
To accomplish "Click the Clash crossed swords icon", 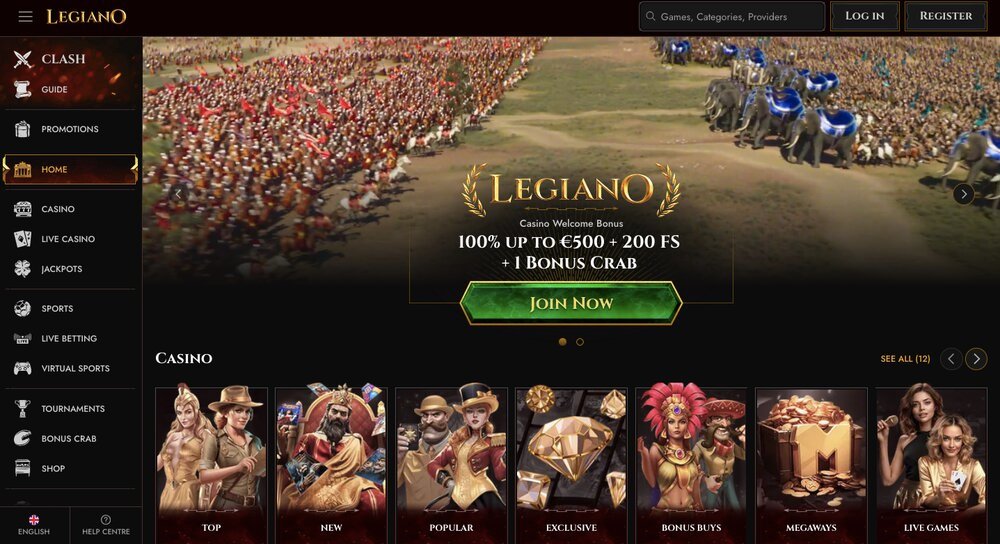I will 23,59.
